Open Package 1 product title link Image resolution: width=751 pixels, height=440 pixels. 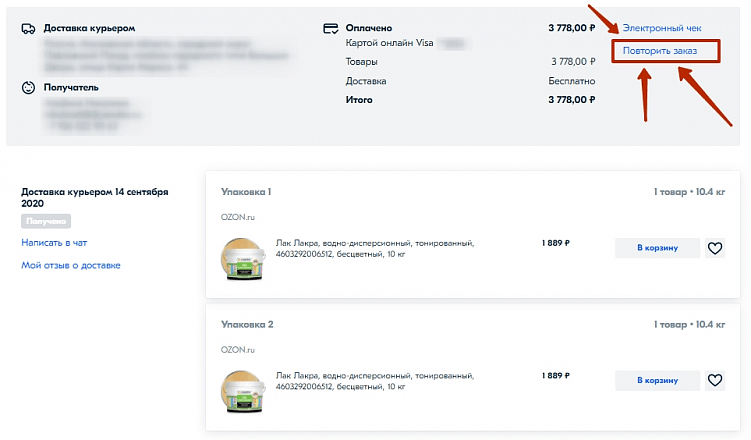(374, 249)
